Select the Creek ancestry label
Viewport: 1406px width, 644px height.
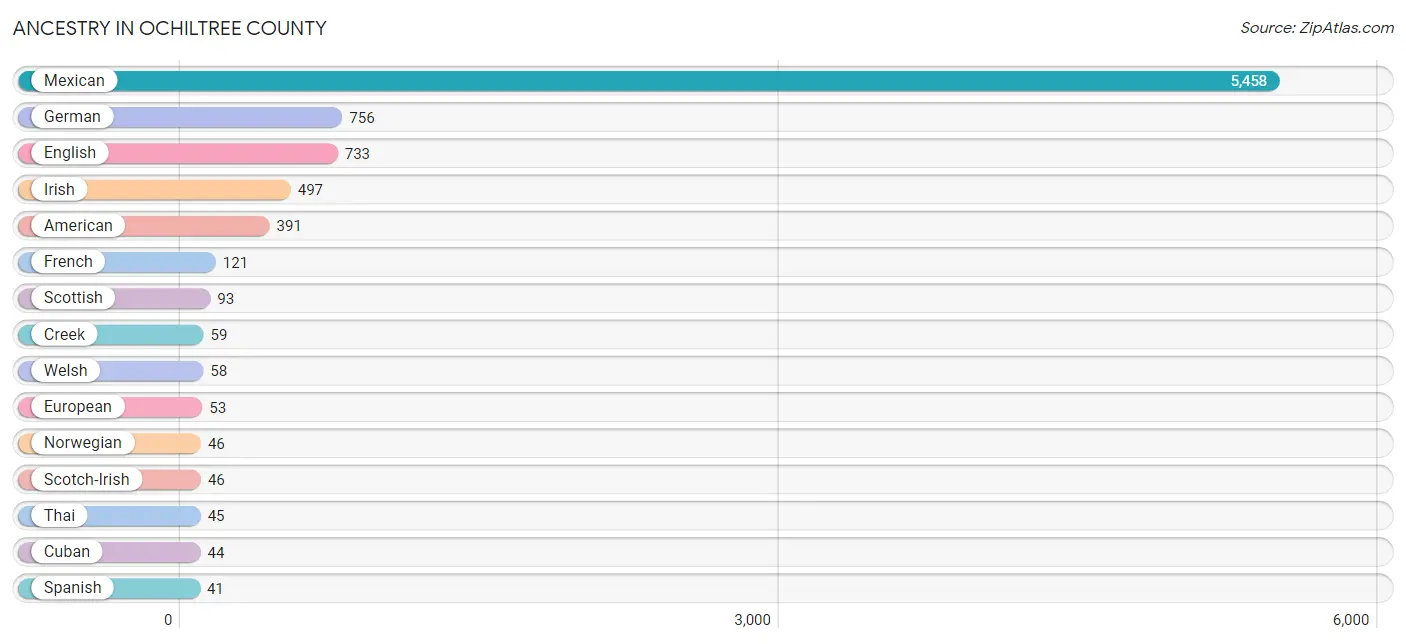(x=65, y=334)
